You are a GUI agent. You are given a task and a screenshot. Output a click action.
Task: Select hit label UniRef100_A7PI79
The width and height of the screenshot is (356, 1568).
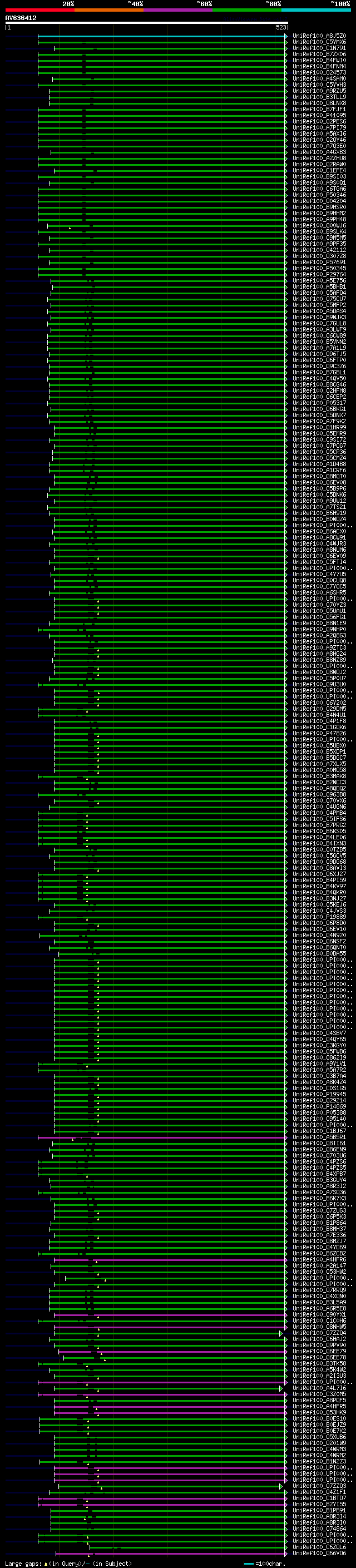(x=319, y=128)
